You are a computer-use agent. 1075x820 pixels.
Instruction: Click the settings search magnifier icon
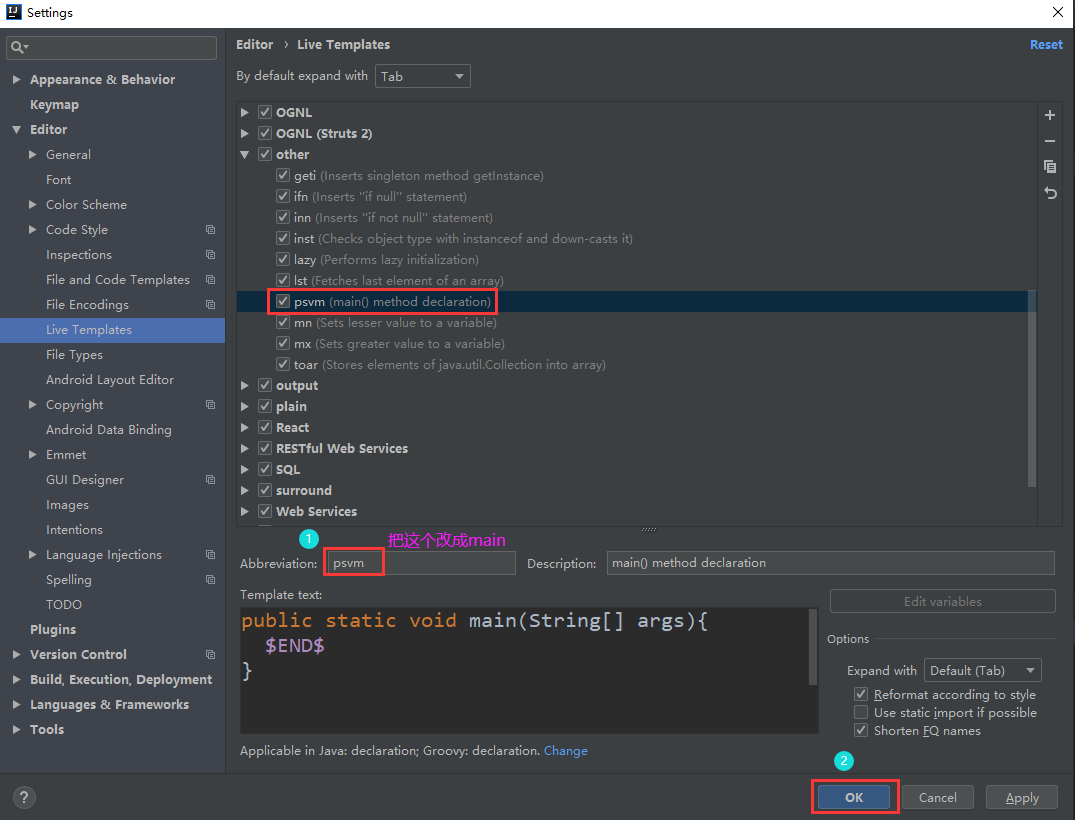coord(19,47)
